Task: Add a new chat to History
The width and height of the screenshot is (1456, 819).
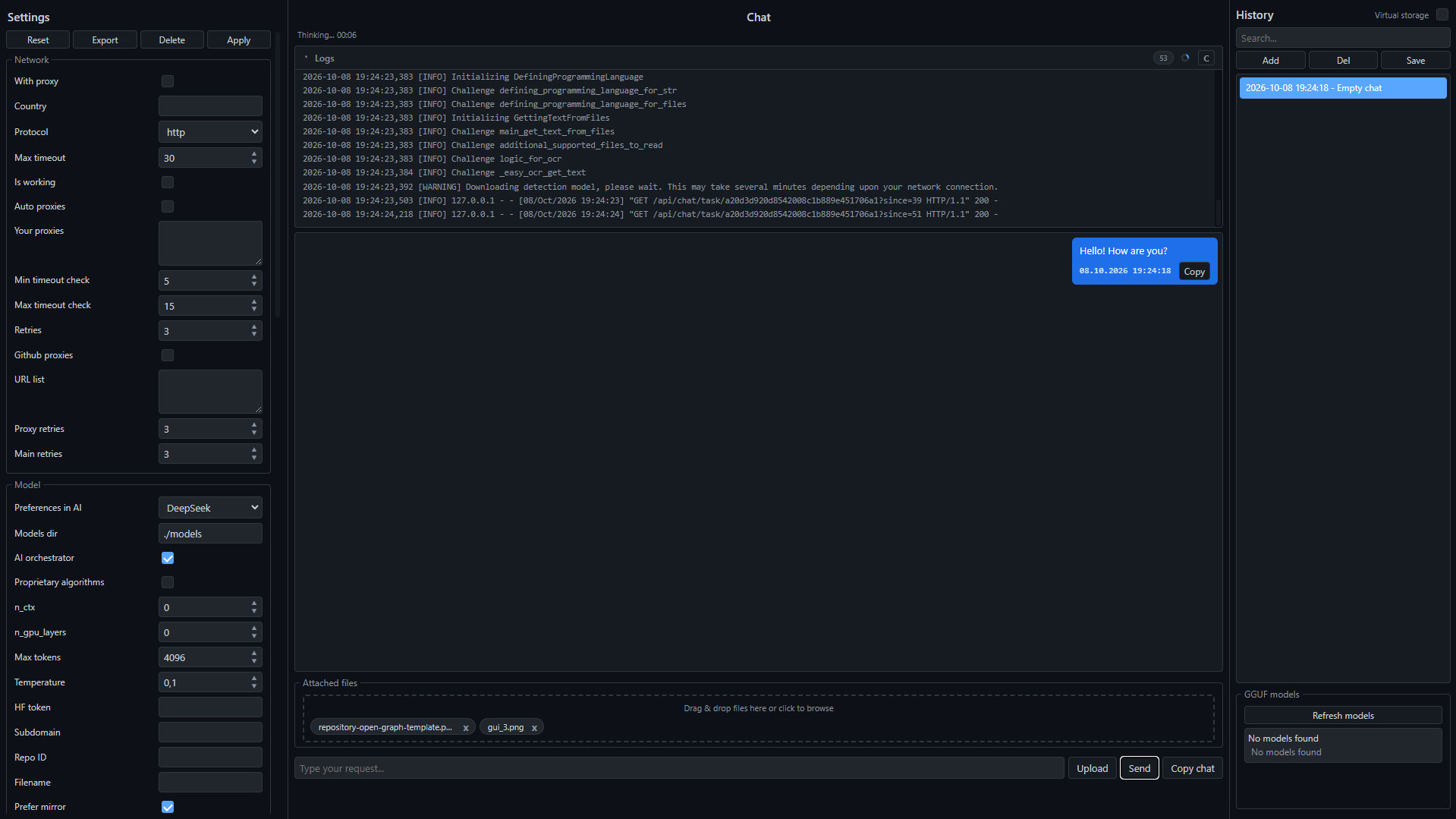Action: (x=1270, y=61)
